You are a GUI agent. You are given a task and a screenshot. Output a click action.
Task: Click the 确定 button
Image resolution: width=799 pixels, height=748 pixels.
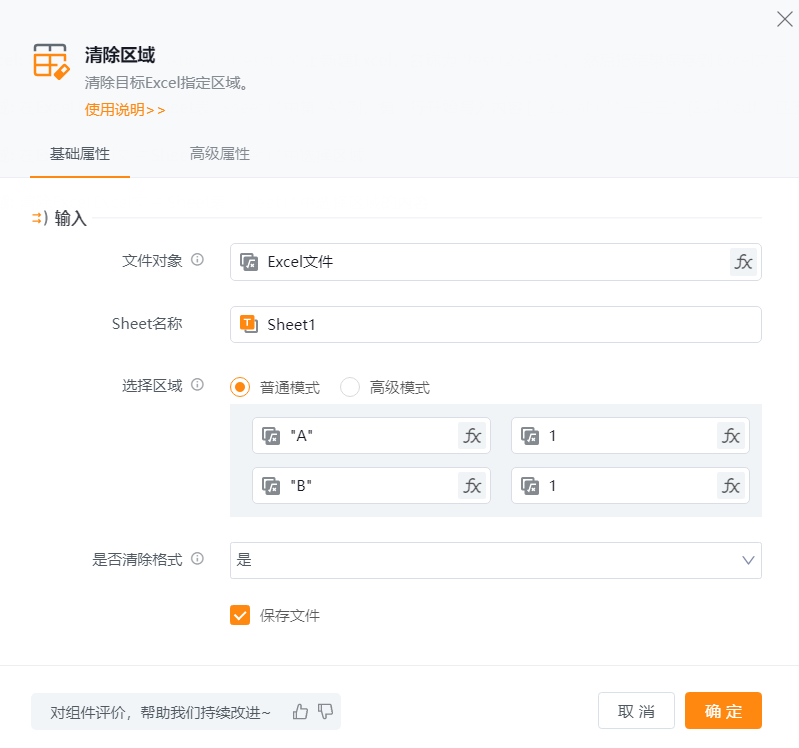[x=723, y=711]
